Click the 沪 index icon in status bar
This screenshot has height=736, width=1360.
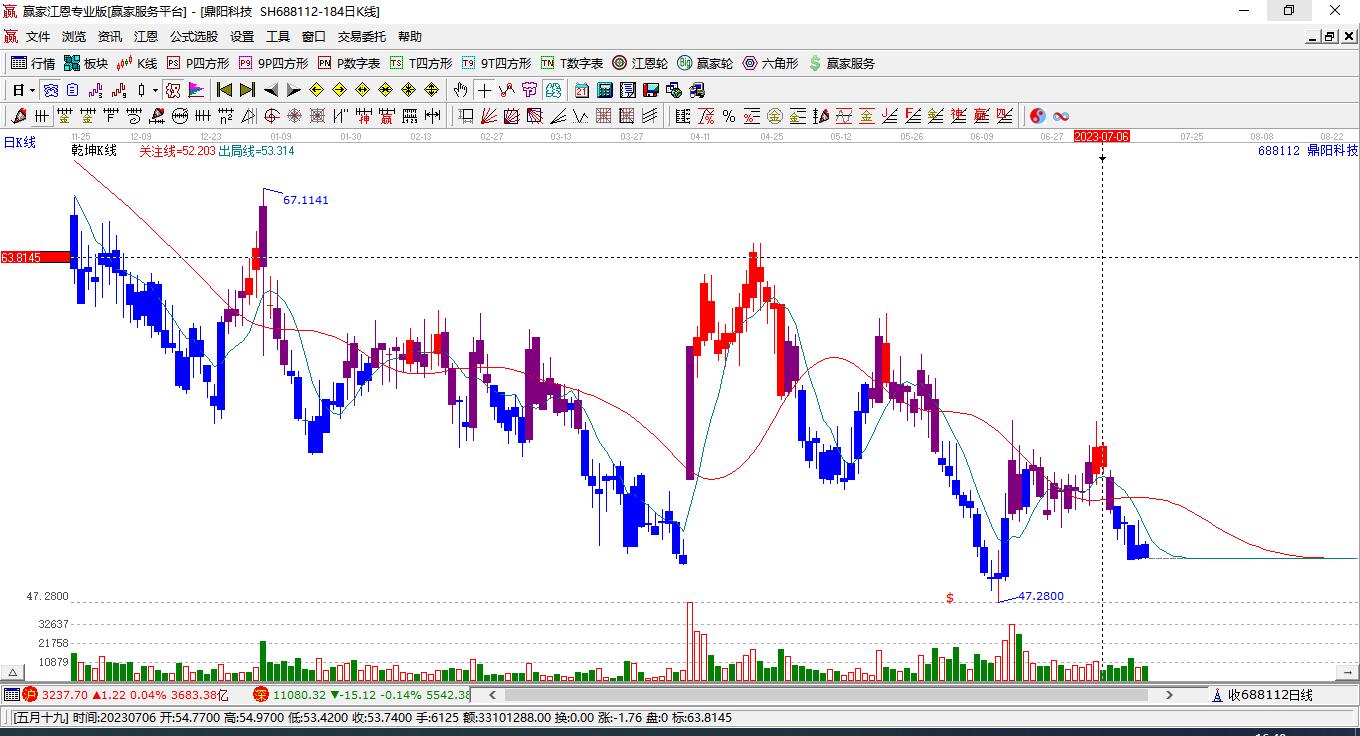pyautogui.click(x=30, y=695)
